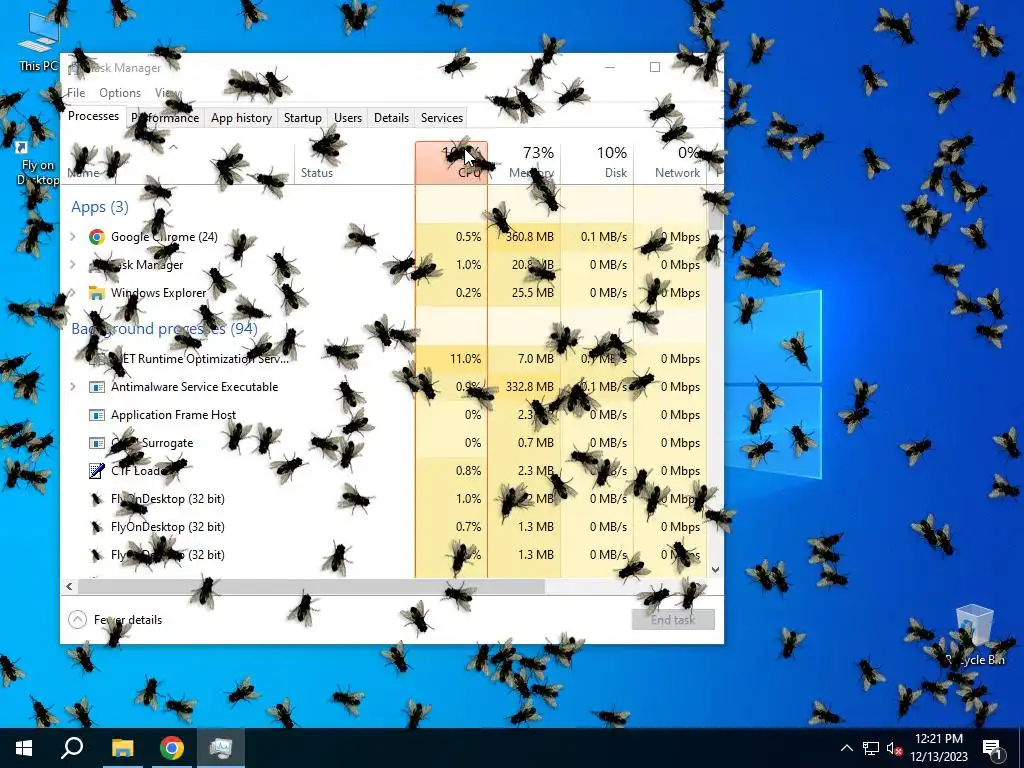This screenshot has width=1024, height=768.
Task: Expand the Google Chrome process group
Action: tap(72, 237)
